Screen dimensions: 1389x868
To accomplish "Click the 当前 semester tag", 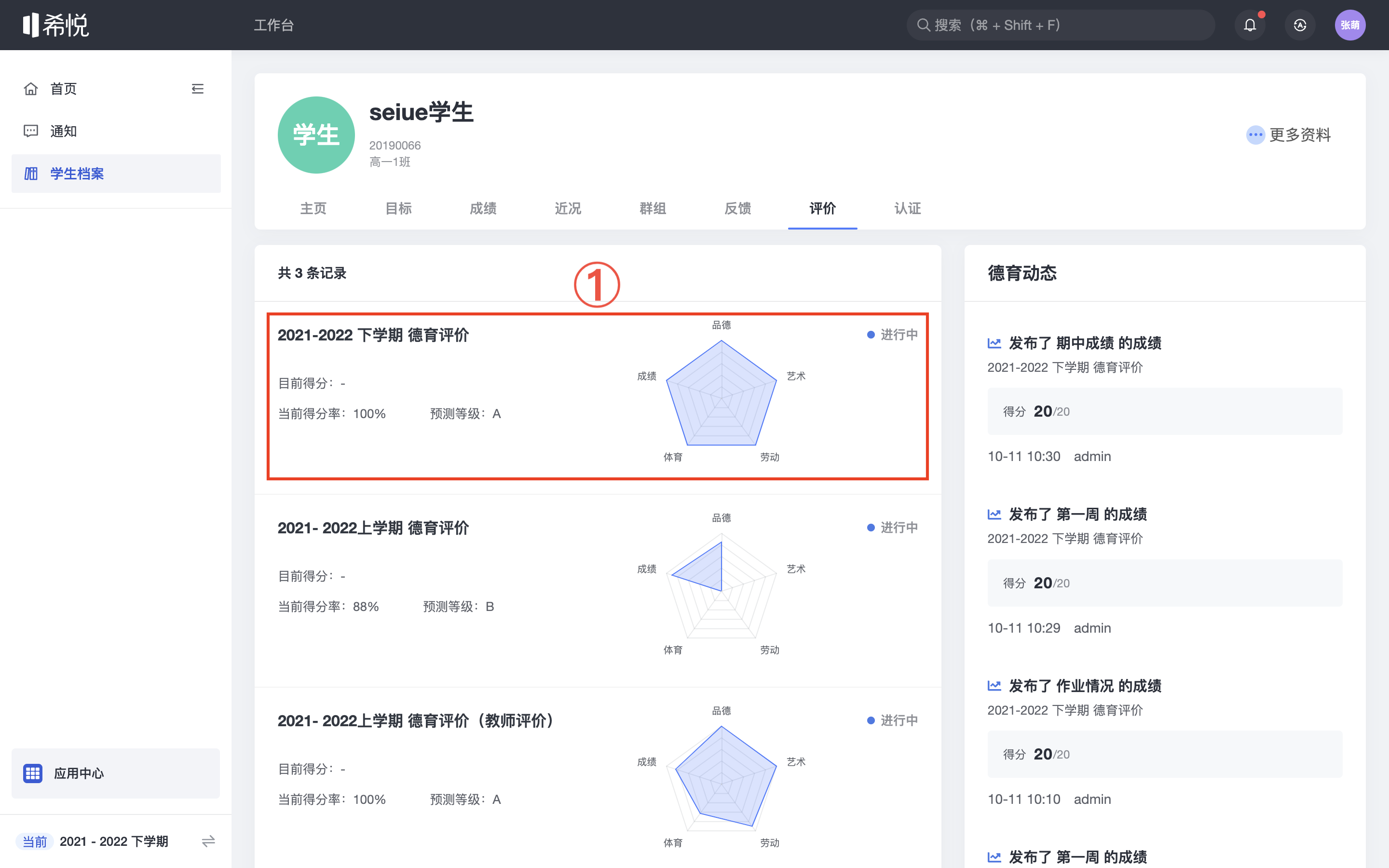I will point(34,841).
